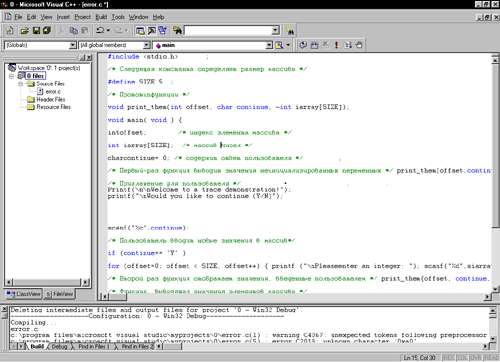Click the editor vertical scrollbar down arrow
Image resolution: width=500 pixels, height=362 pixels.
(495, 289)
